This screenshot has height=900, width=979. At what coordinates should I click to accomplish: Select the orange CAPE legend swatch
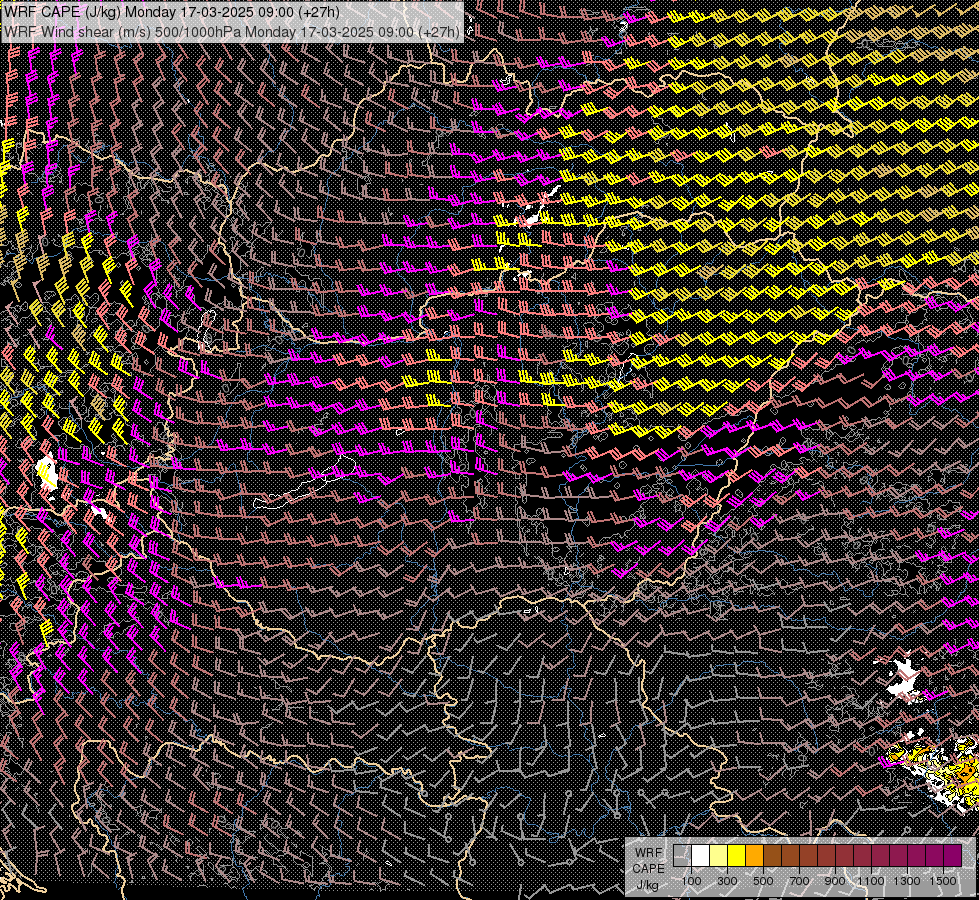pyautogui.click(x=754, y=855)
